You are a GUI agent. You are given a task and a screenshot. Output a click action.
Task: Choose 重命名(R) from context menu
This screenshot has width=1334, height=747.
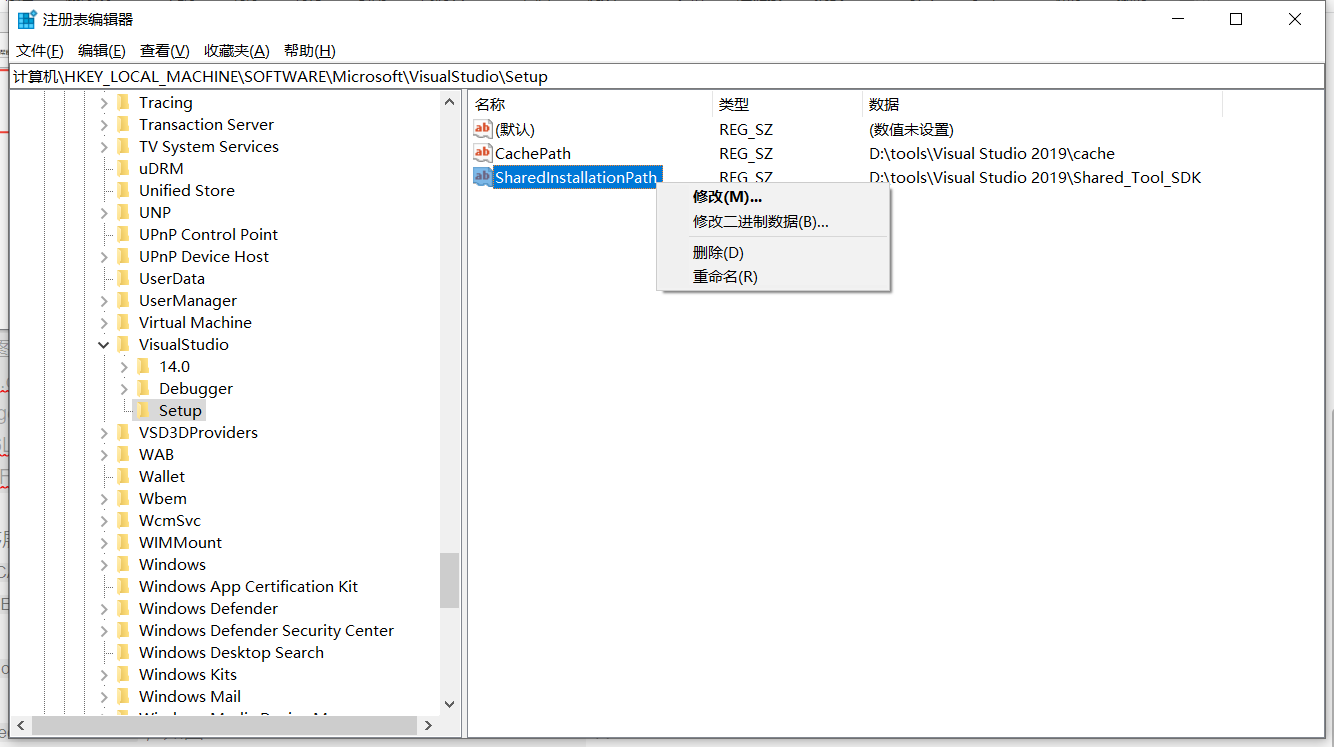[773, 277]
